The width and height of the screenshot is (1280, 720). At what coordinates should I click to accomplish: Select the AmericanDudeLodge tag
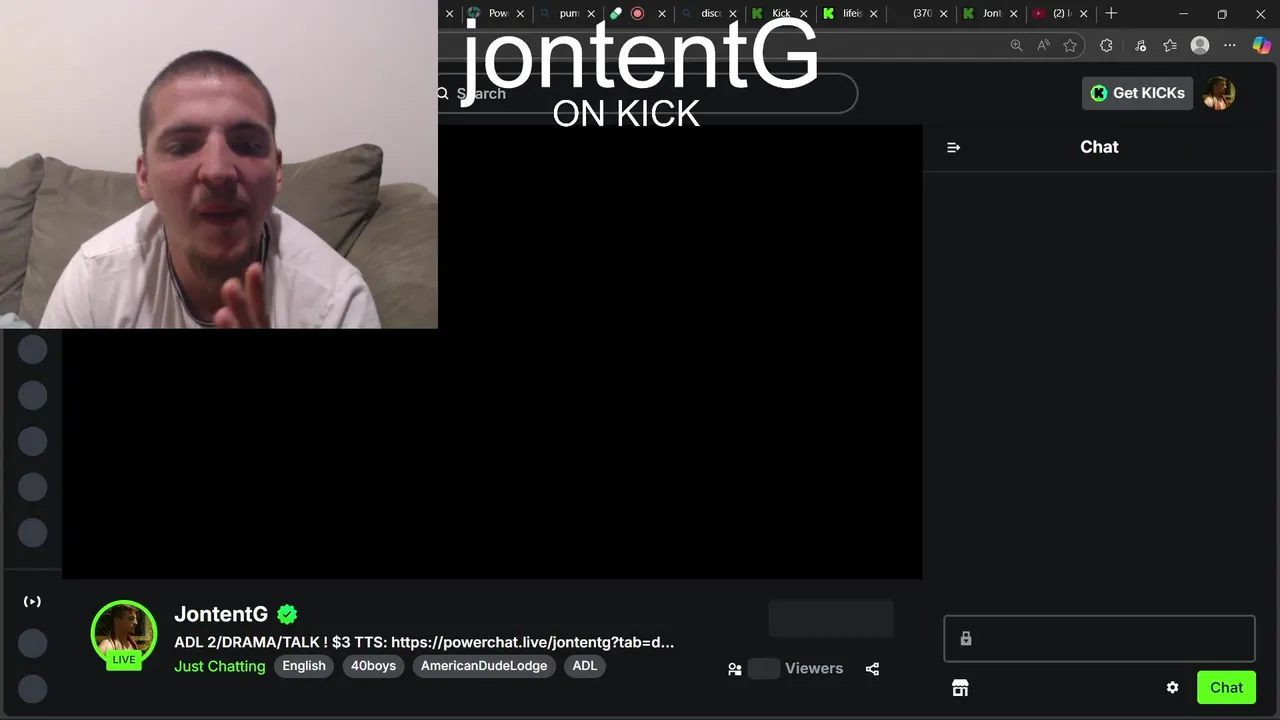click(x=484, y=666)
